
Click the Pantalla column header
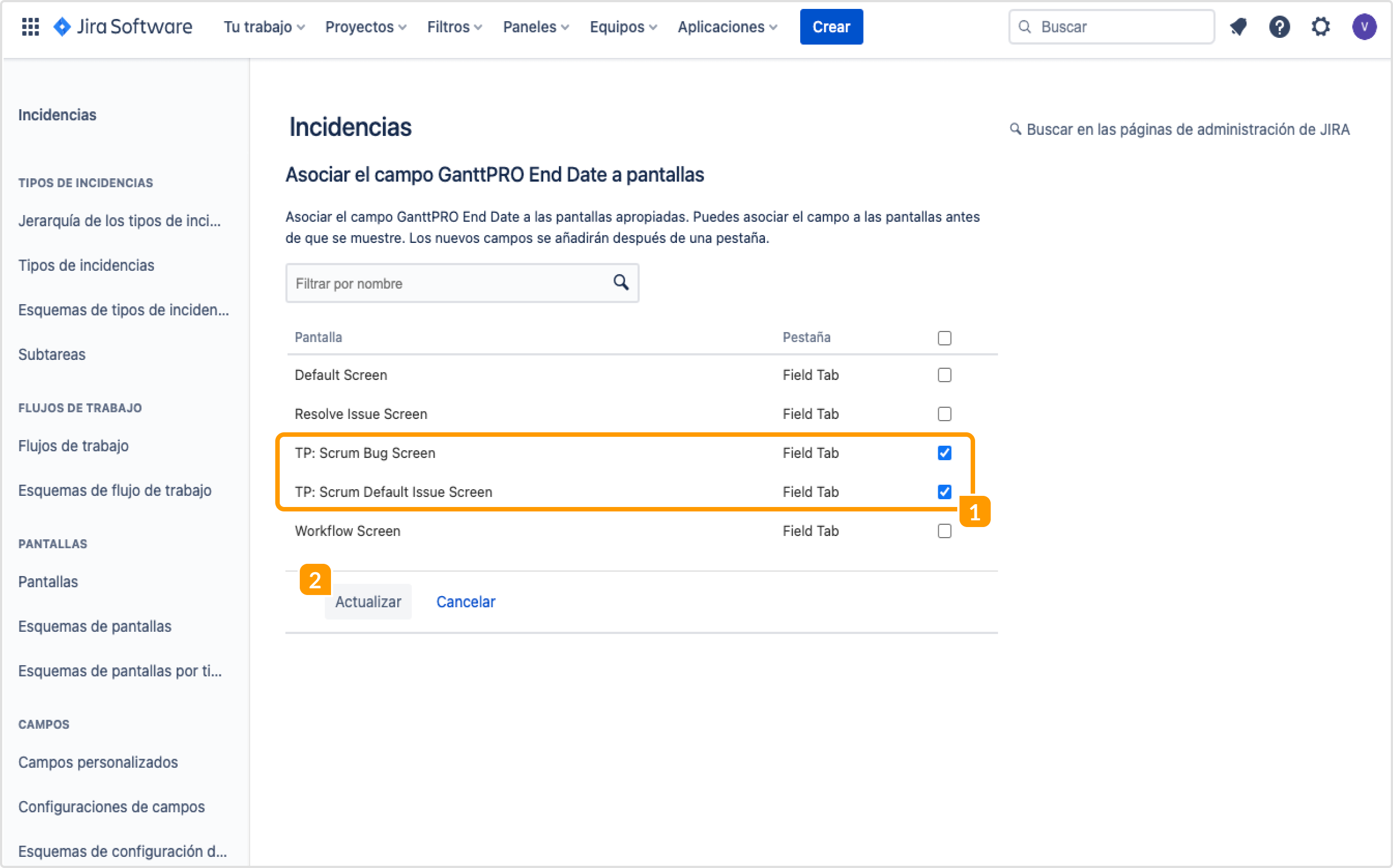click(318, 337)
